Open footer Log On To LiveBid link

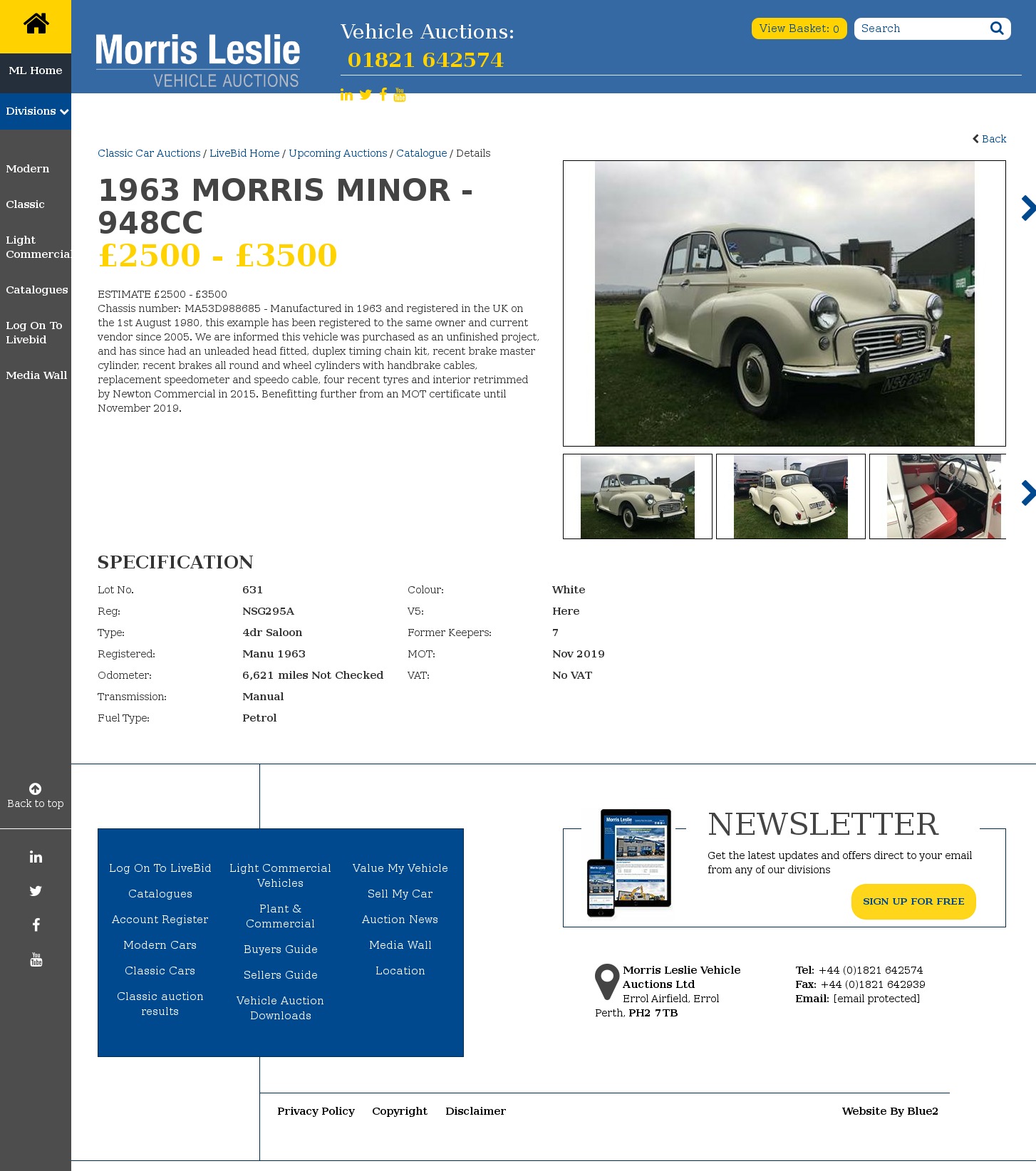[160, 868]
